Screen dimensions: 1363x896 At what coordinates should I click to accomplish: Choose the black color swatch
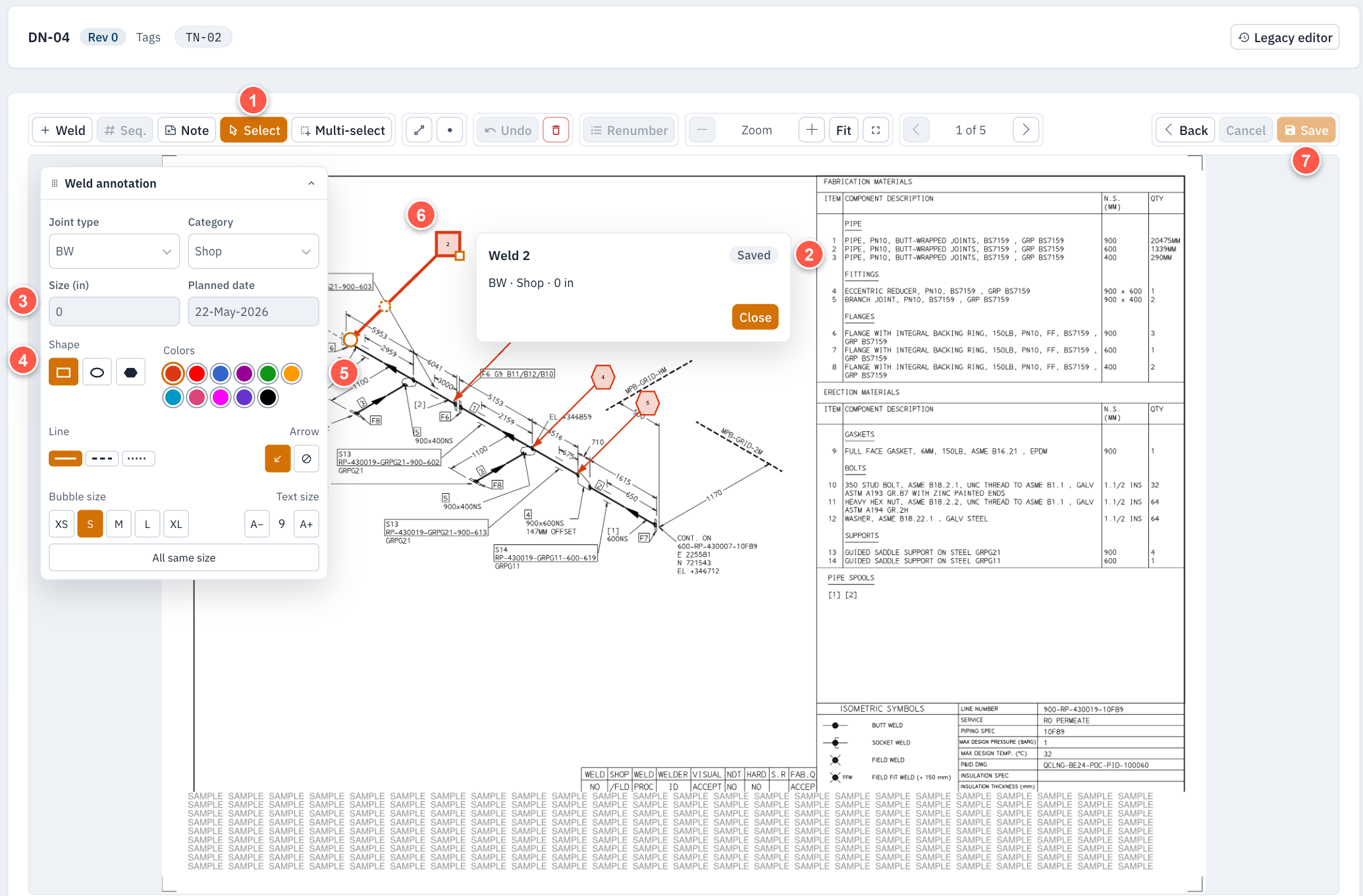pyautogui.click(x=268, y=398)
